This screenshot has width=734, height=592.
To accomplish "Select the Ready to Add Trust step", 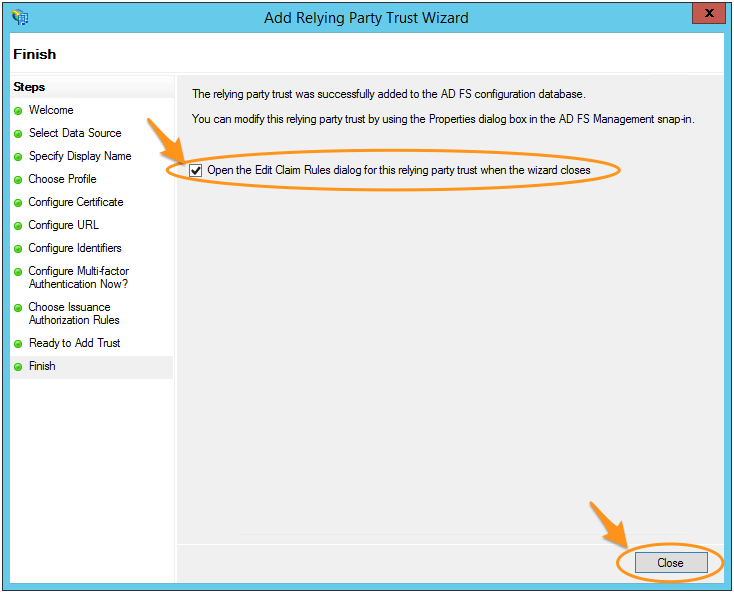I will (74, 343).
